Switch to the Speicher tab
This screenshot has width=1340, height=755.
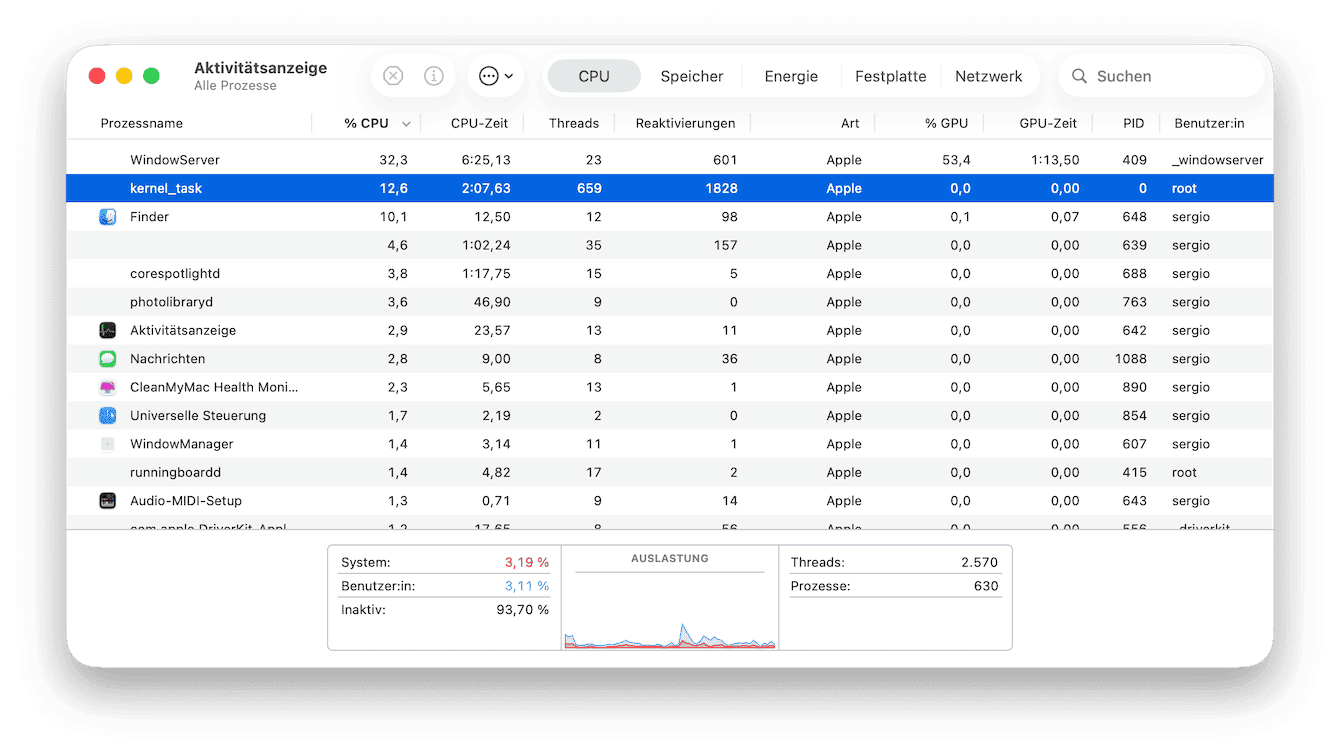pyautogui.click(x=692, y=76)
